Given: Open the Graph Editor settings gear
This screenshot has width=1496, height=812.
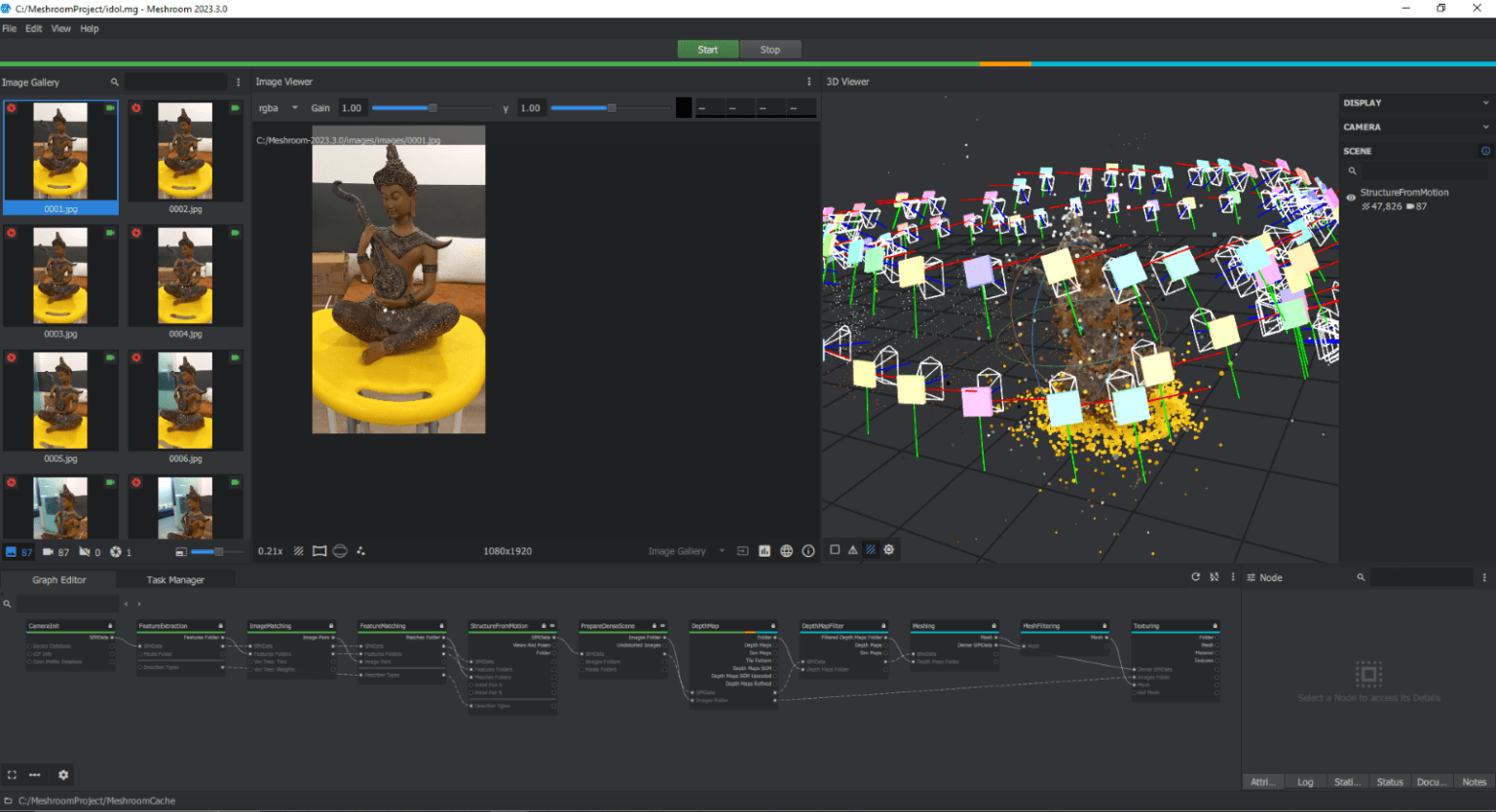Looking at the screenshot, I should [63, 774].
